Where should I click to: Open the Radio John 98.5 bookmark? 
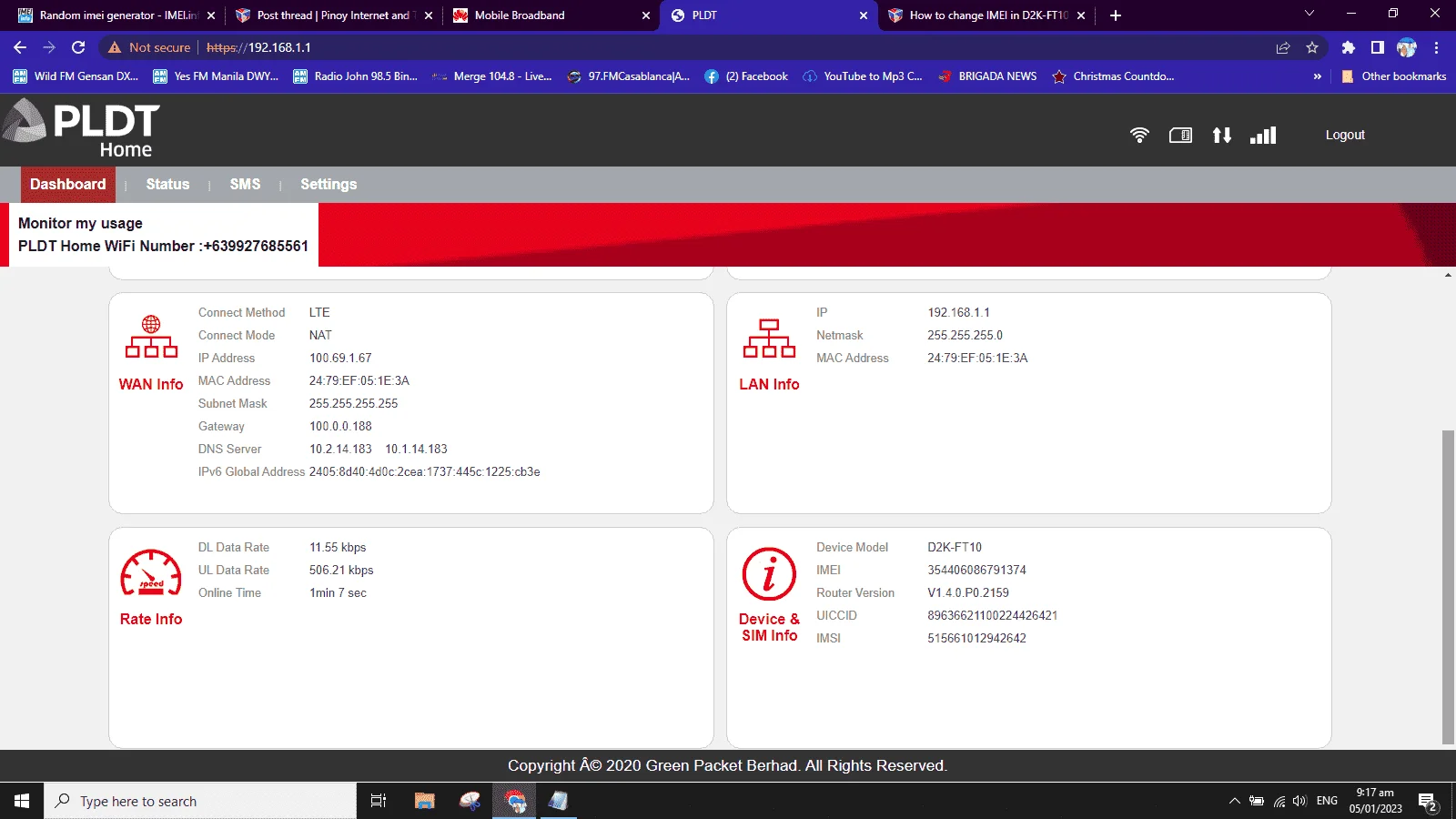356,76
